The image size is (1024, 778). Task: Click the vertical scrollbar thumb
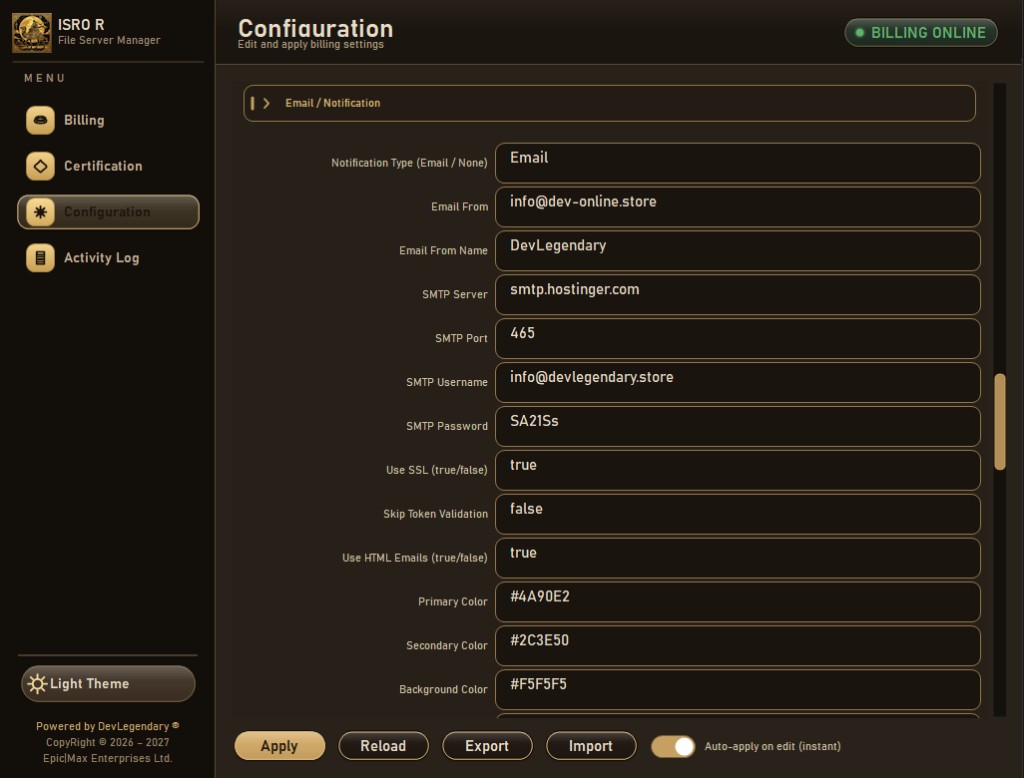pos(1000,421)
